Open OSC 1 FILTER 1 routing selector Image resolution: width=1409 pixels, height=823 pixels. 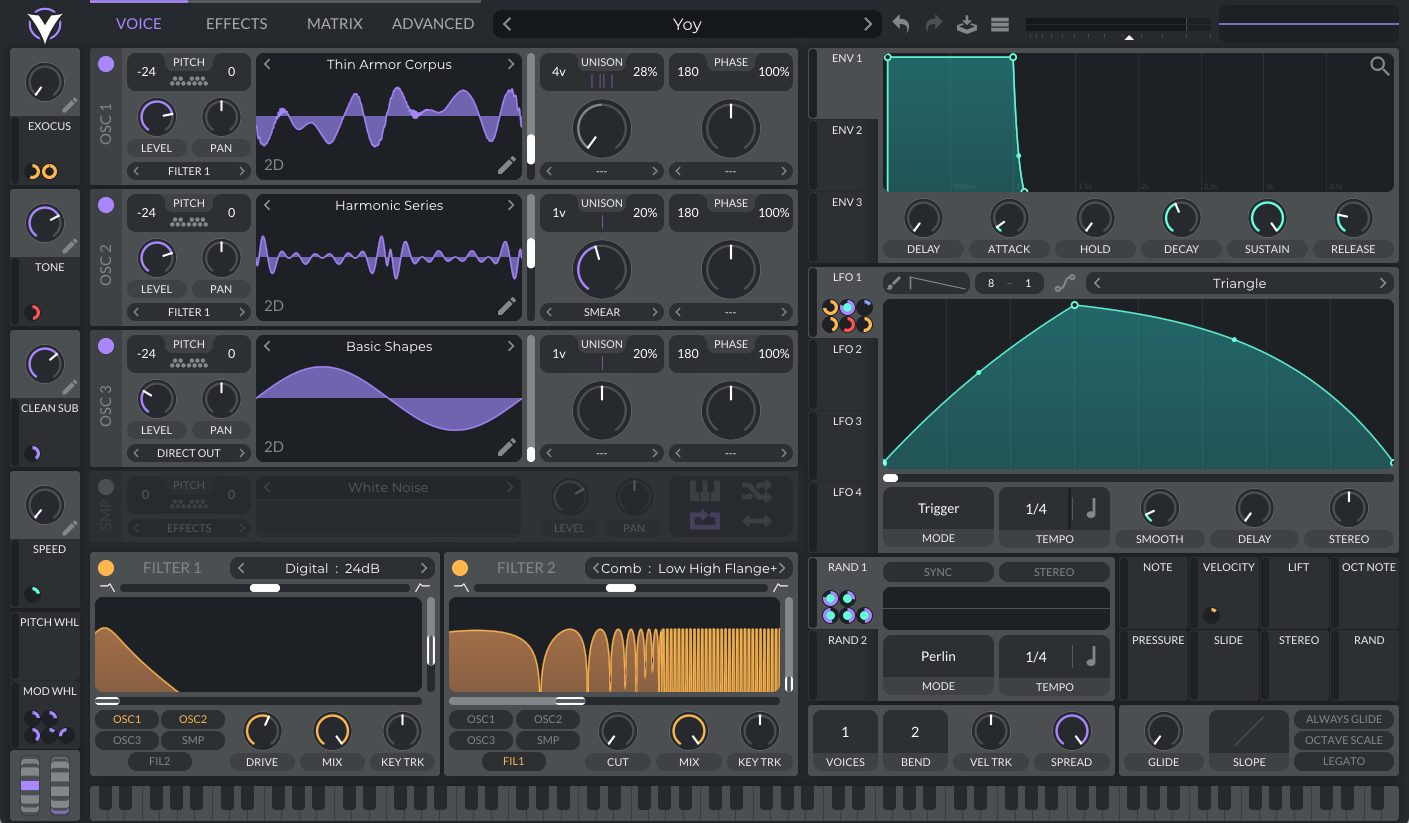point(189,171)
